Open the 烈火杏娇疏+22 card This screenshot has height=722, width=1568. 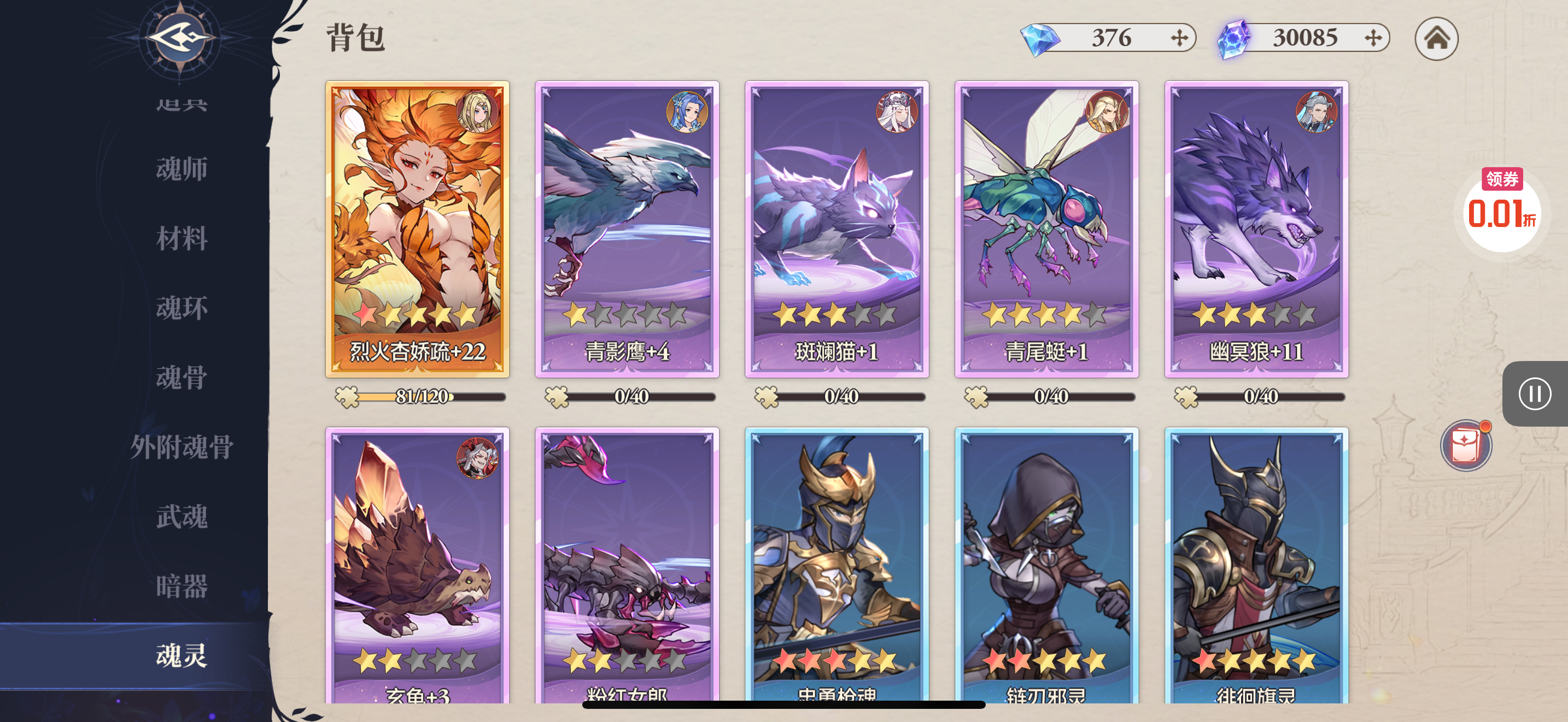click(417, 229)
